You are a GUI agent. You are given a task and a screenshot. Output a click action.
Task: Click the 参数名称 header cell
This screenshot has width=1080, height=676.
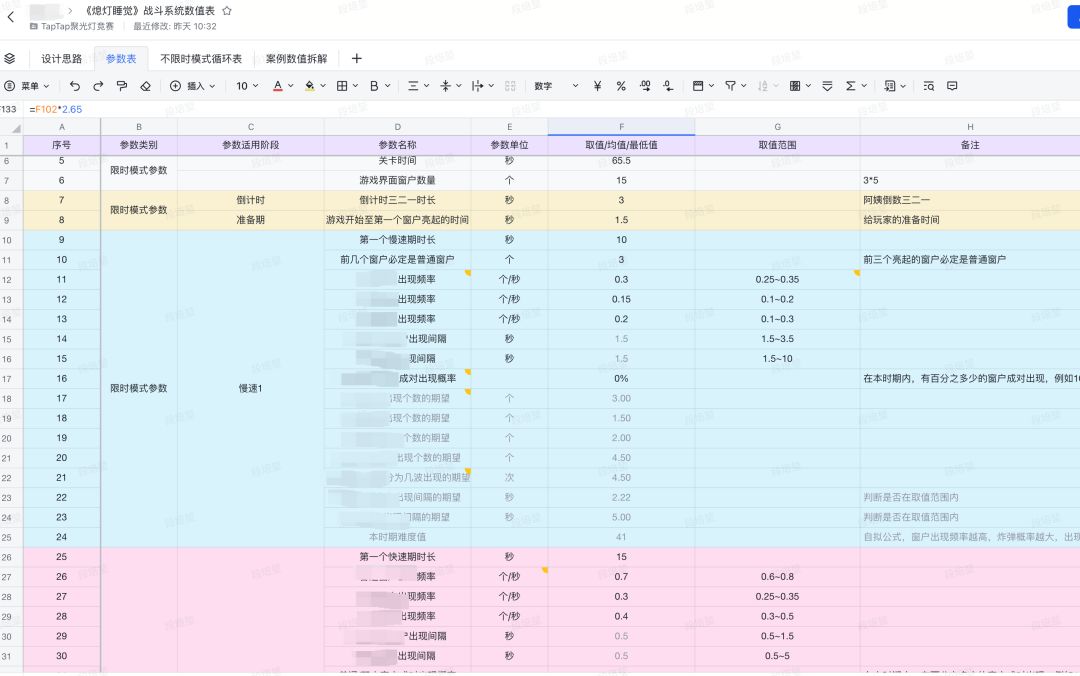[x=397, y=145]
